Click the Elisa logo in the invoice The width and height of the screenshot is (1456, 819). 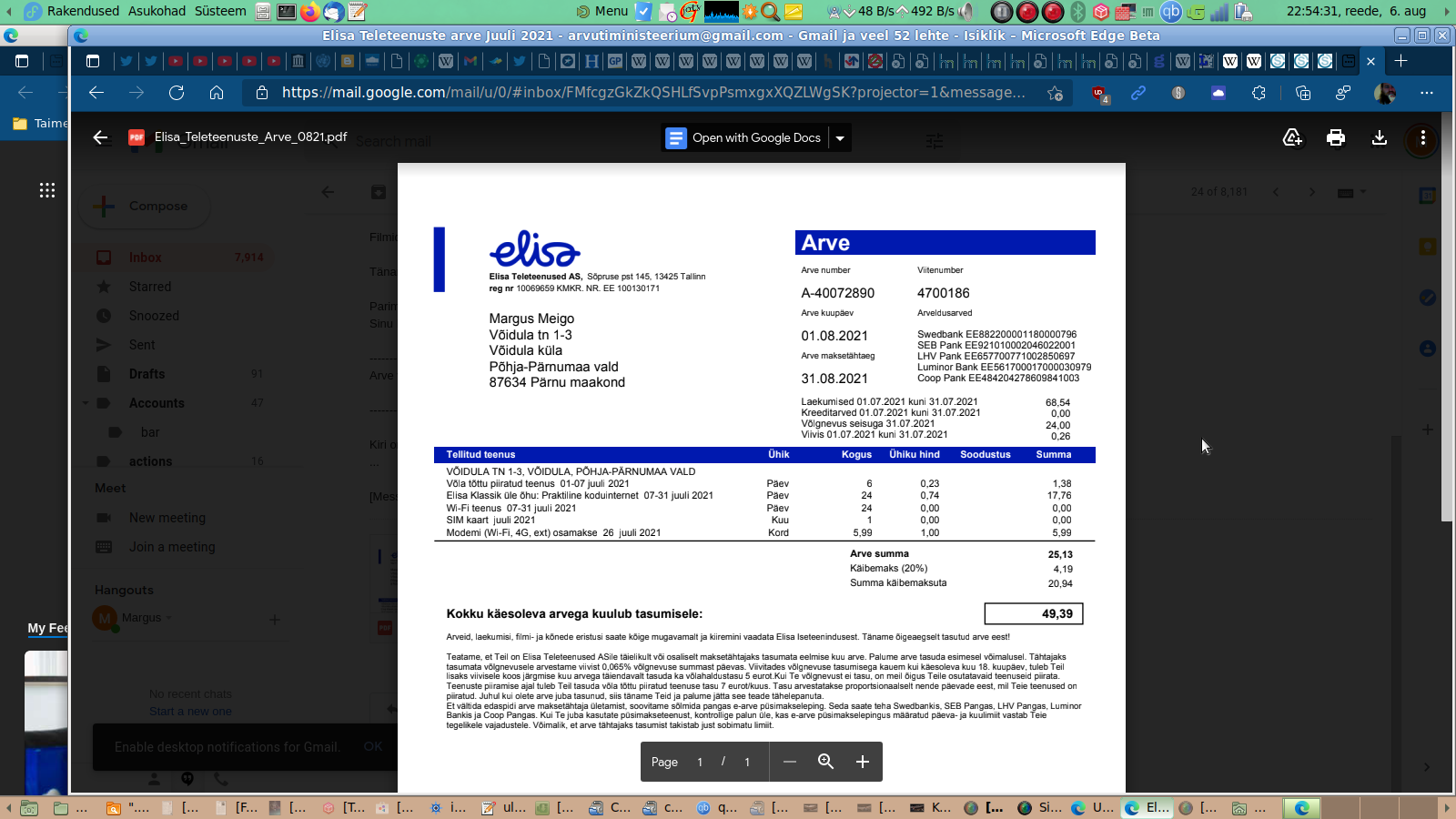[x=534, y=248]
